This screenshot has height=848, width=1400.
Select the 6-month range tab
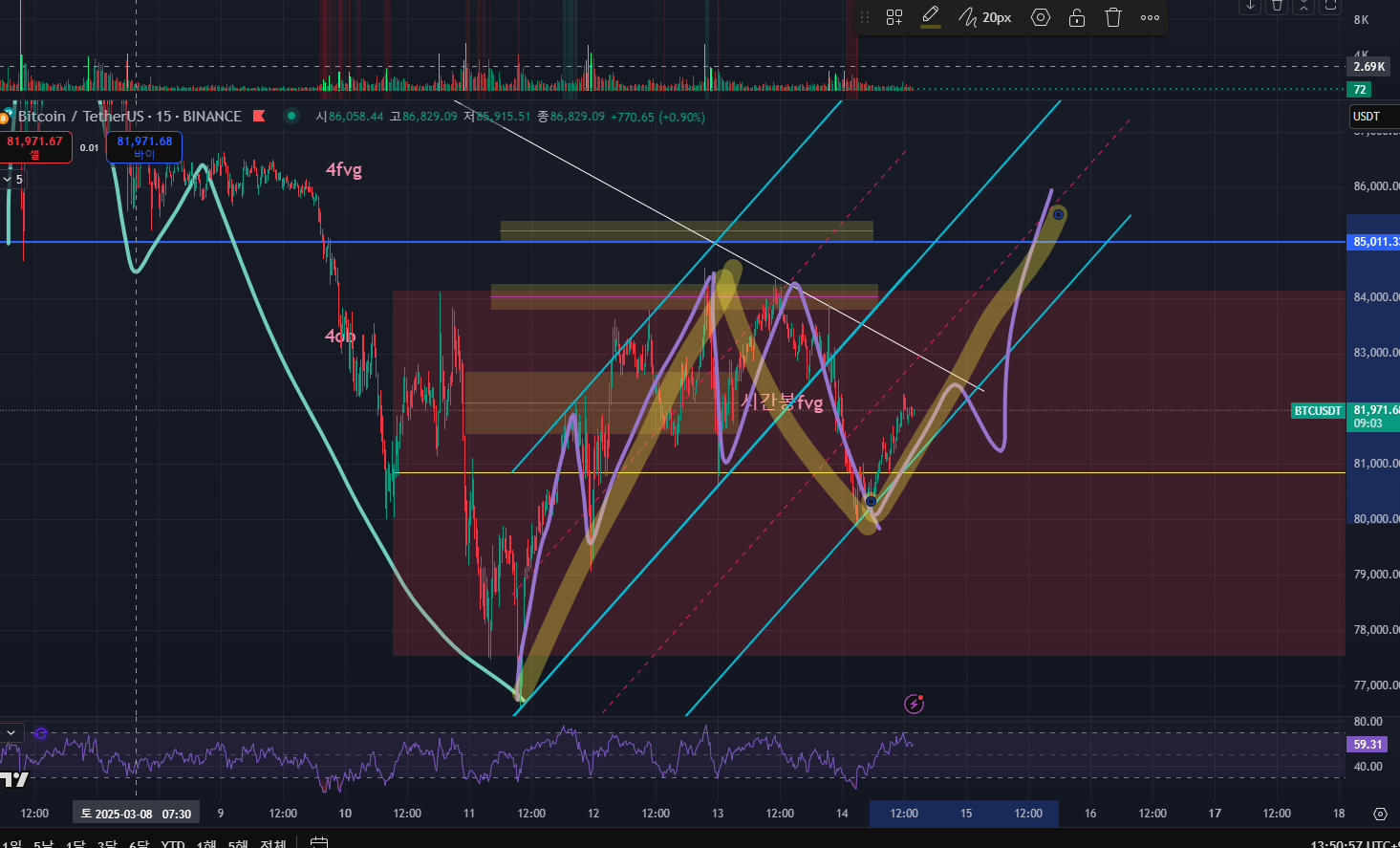(x=140, y=845)
